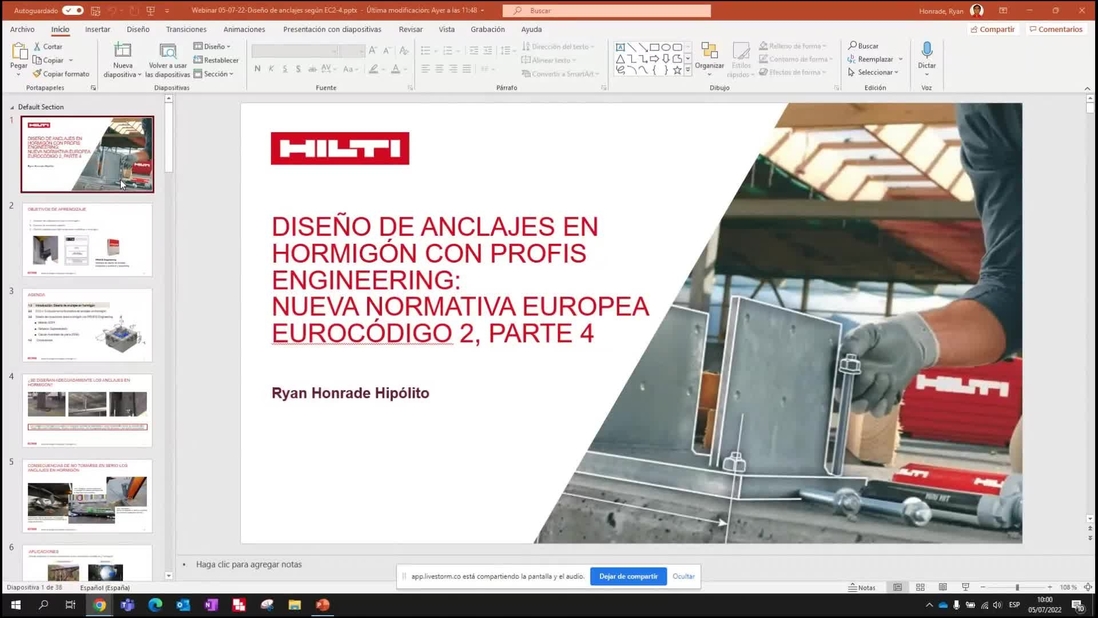
Task: Open PowerPoint from the Windows taskbar
Action: (x=322, y=605)
